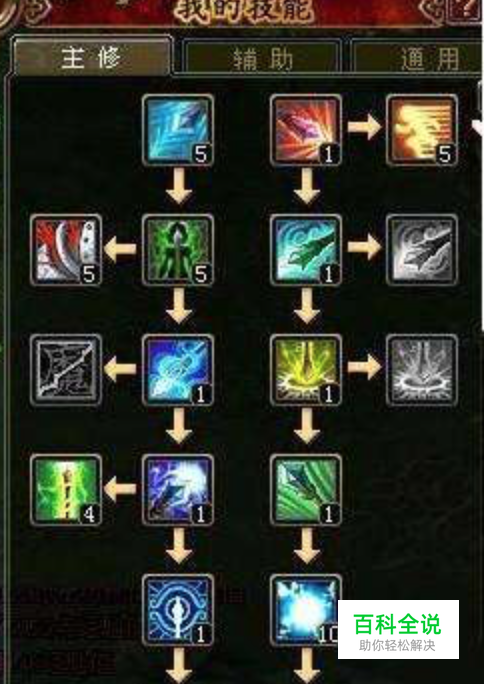The image size is (484, 684).
Task: Select the greyed-out cloud spear skill
Action: pos(422,250)
